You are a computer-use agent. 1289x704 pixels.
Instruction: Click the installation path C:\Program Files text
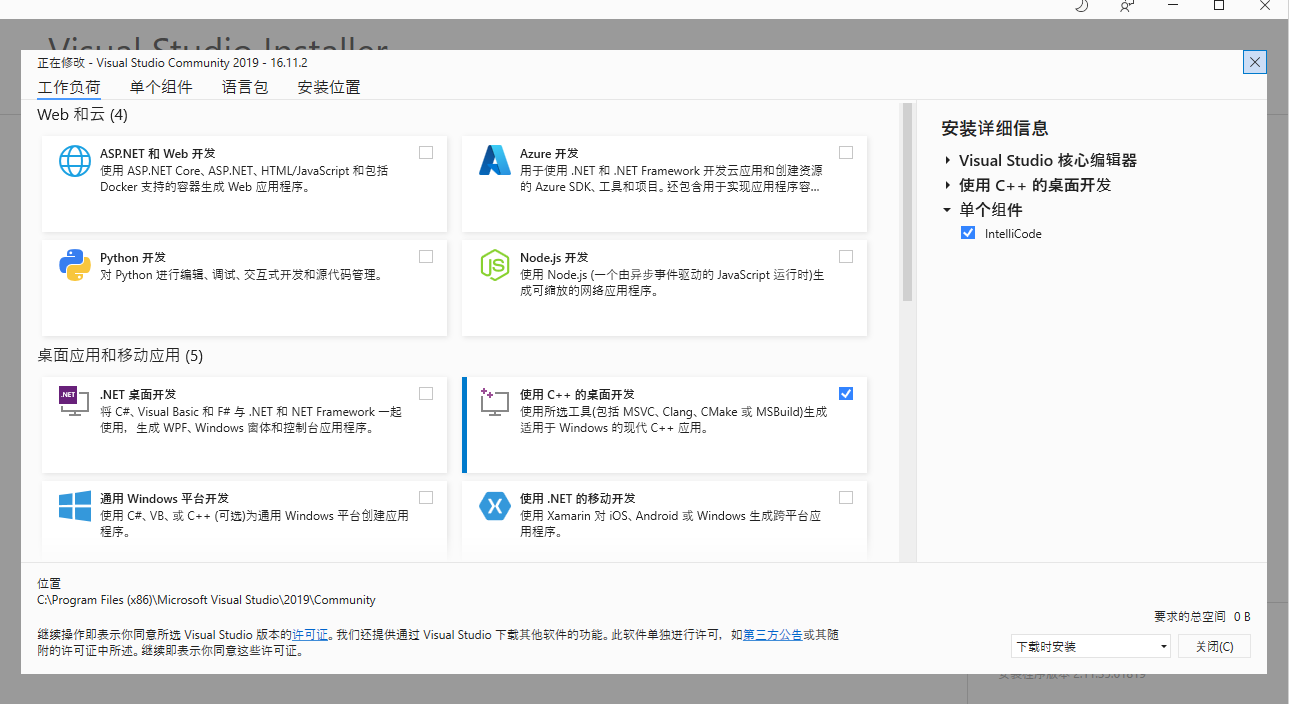(x=206, y=600)
